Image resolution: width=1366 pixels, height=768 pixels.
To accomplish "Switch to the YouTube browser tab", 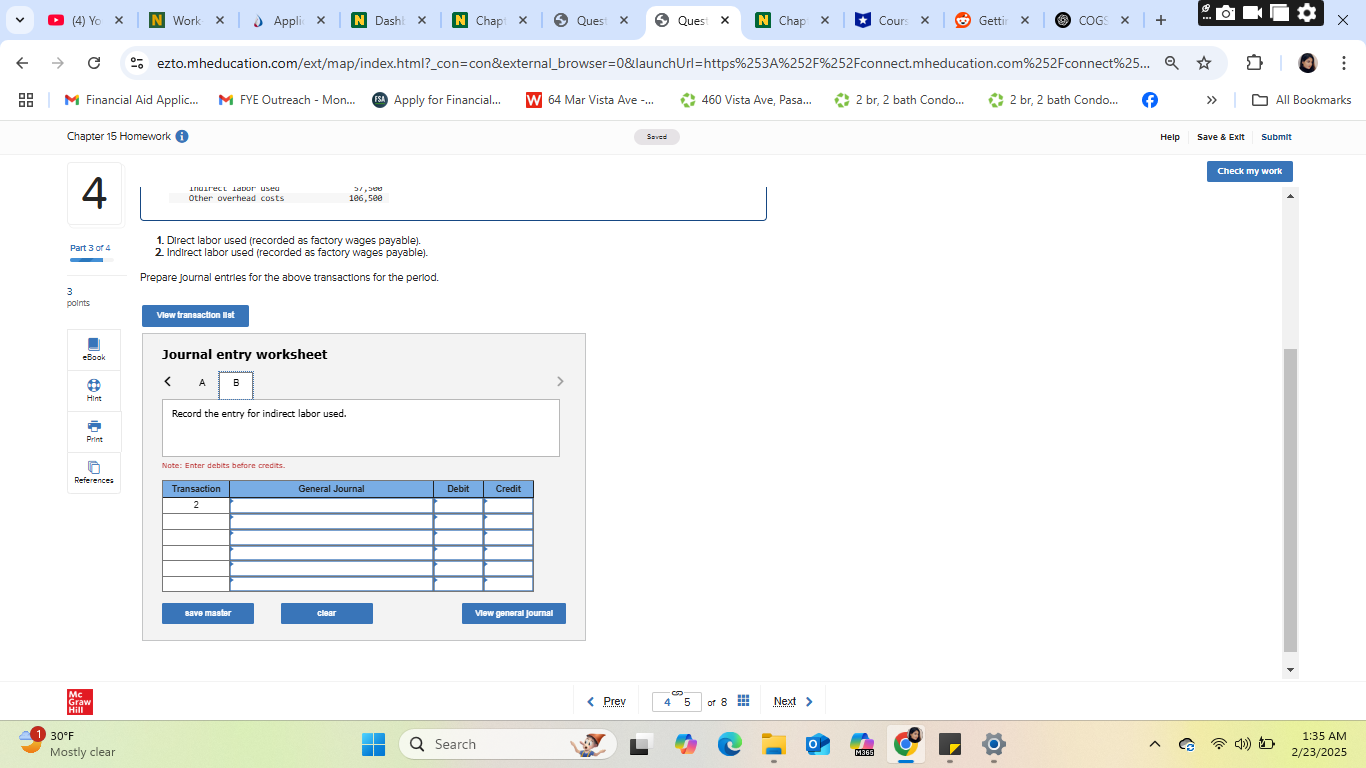I will click(86, 20).
